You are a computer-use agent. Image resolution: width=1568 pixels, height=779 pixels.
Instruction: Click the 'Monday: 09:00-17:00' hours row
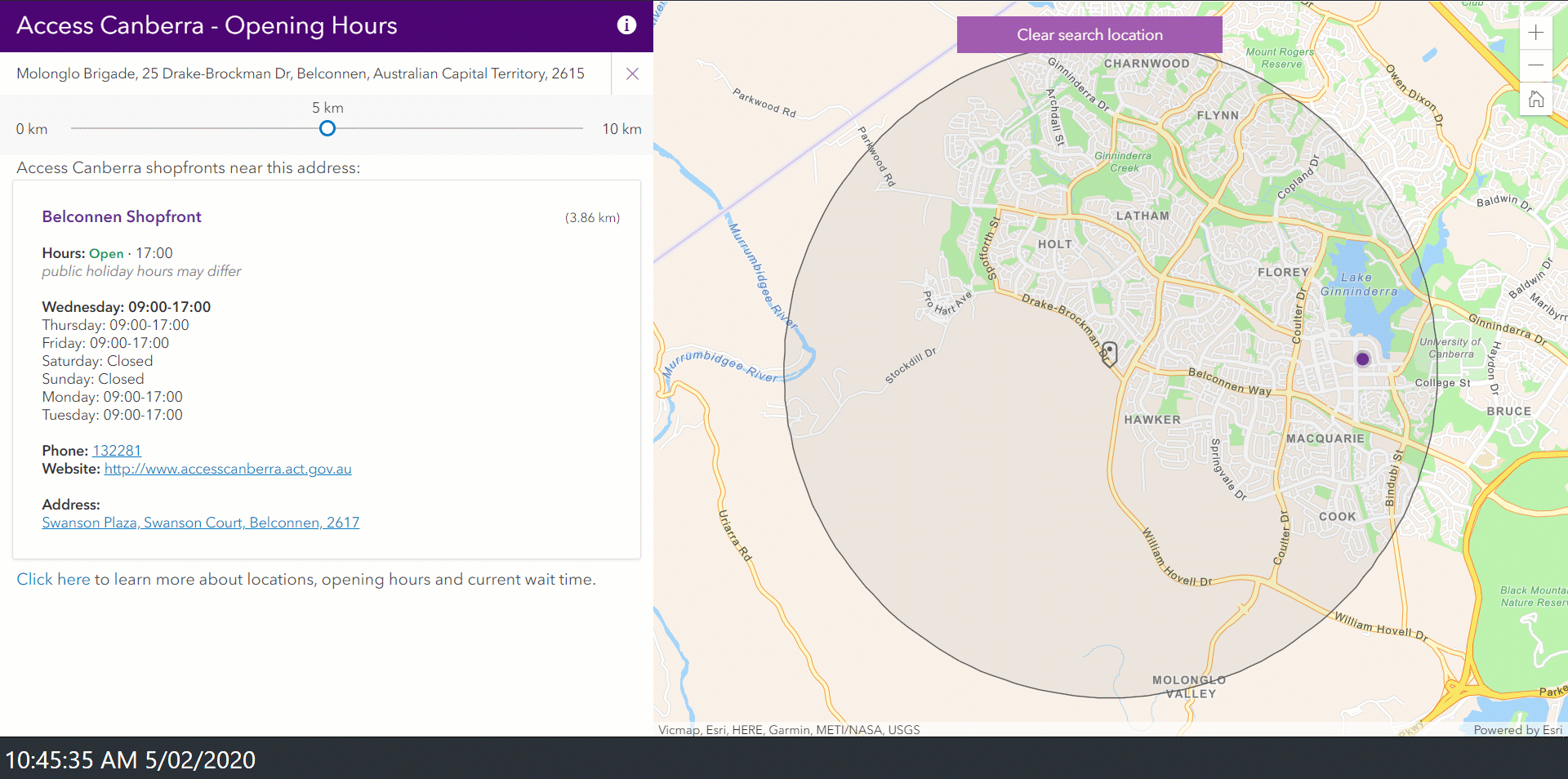113,397
